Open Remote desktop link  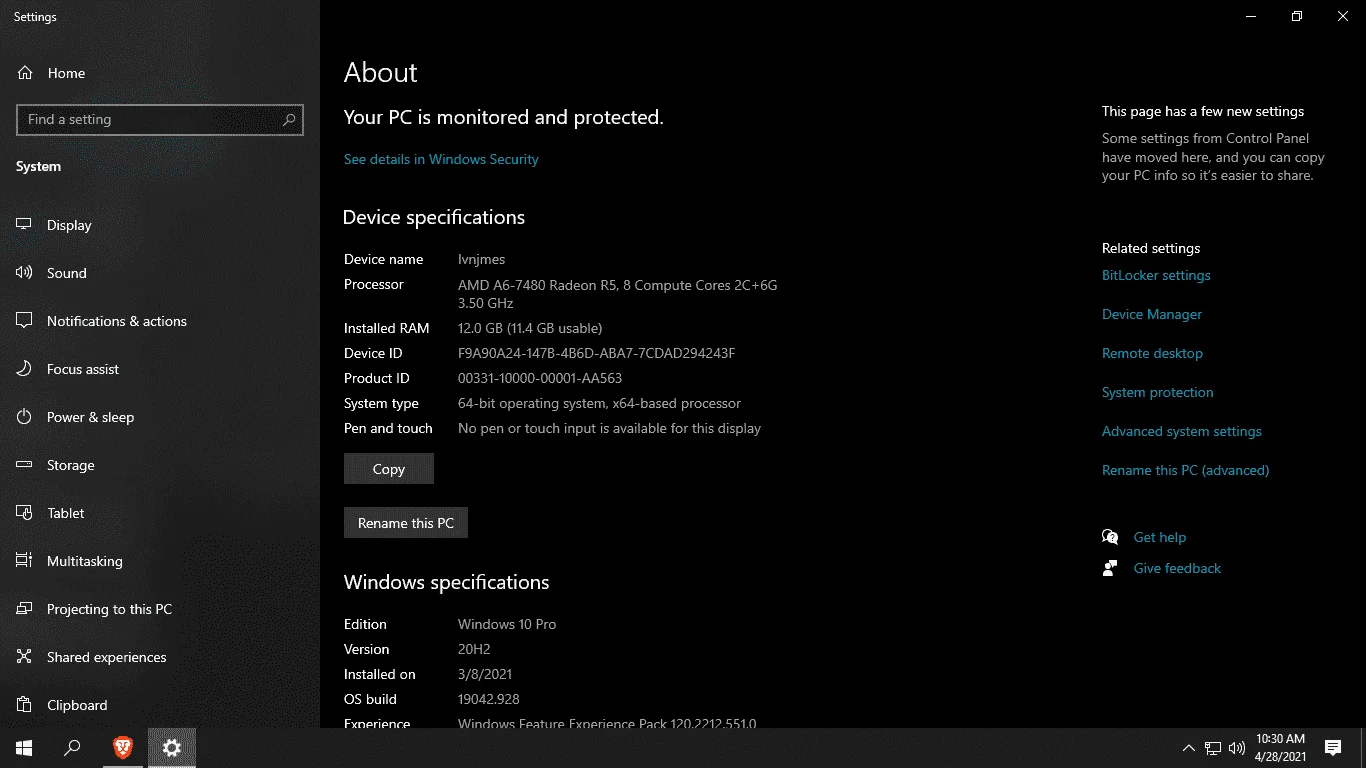(1152, 353)
